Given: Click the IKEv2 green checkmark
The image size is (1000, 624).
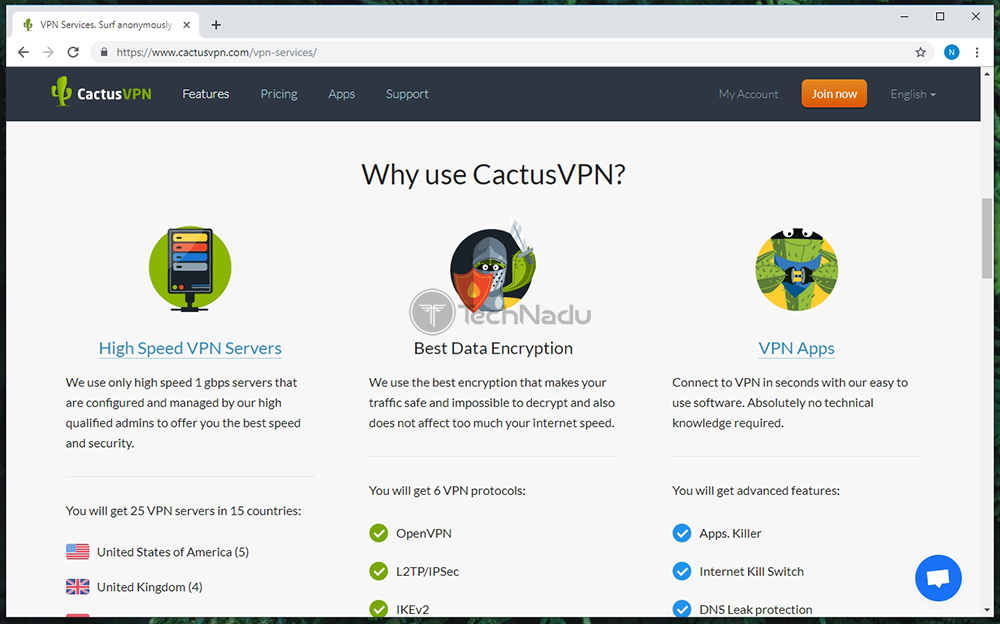Looking at the screenshot, I should 378,609.
